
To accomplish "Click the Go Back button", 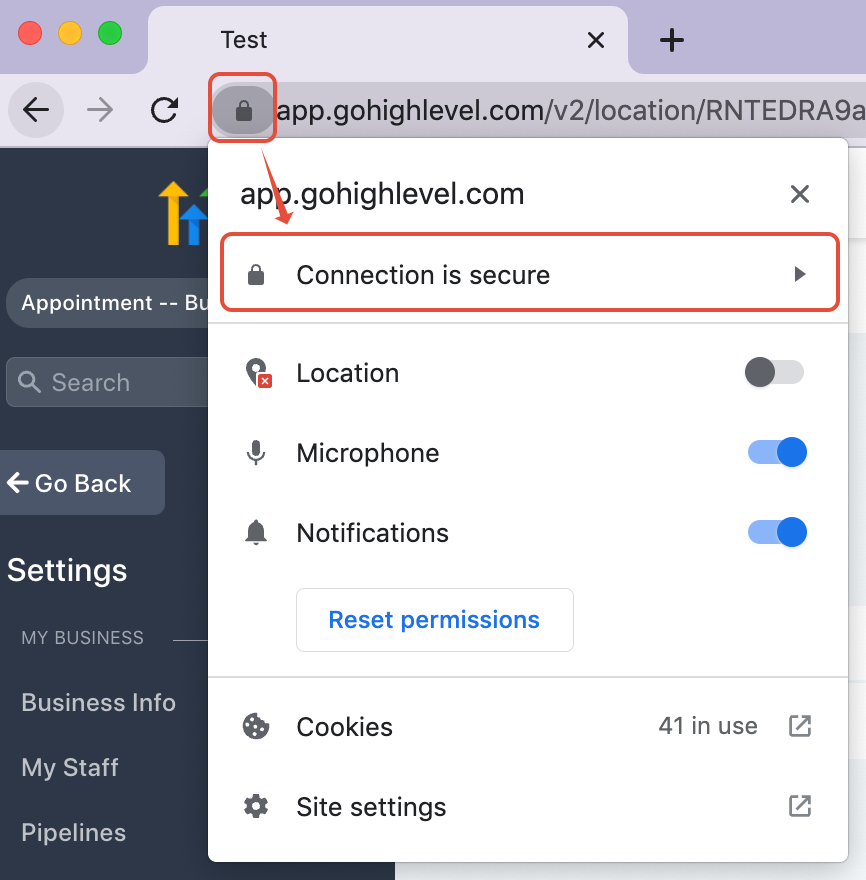I will coord(82,483).
